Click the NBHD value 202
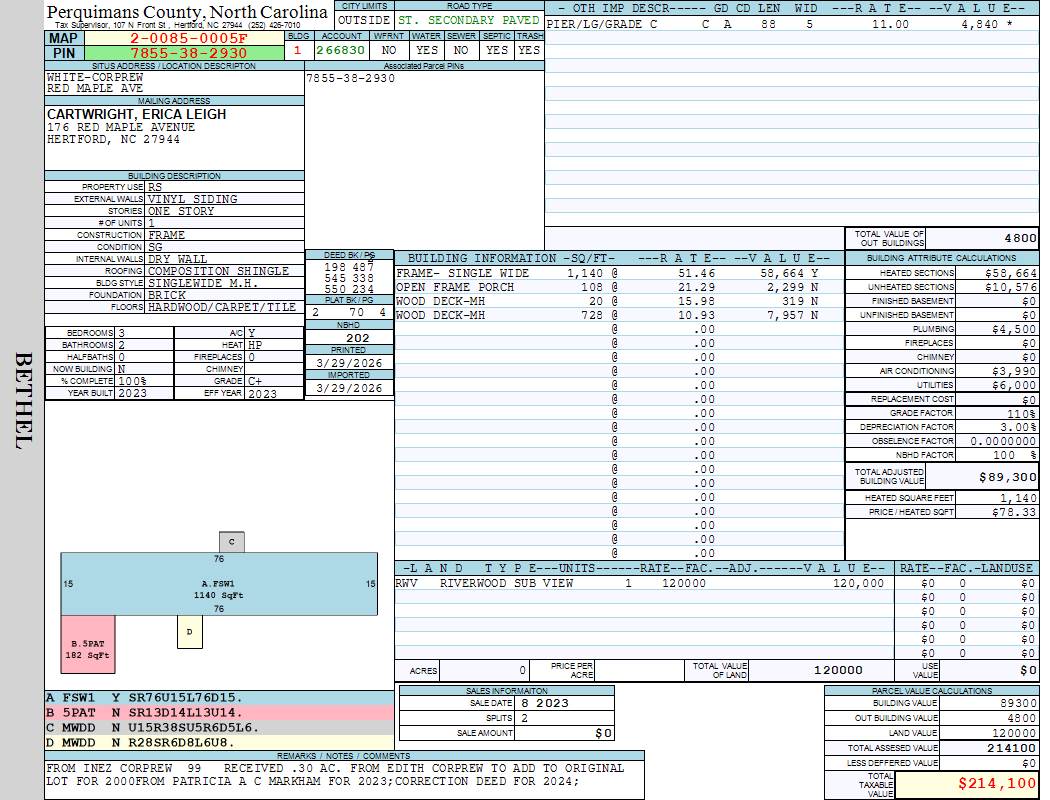Image resolution: width=1050 pixels, height=800 pixels. 349,338
